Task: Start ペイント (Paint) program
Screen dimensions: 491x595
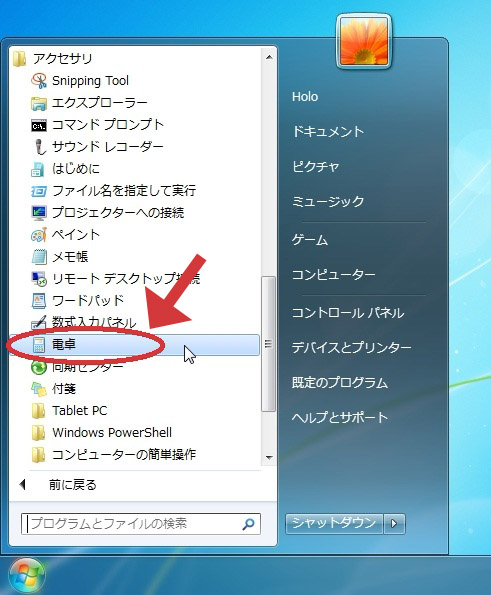Action: 76,235
